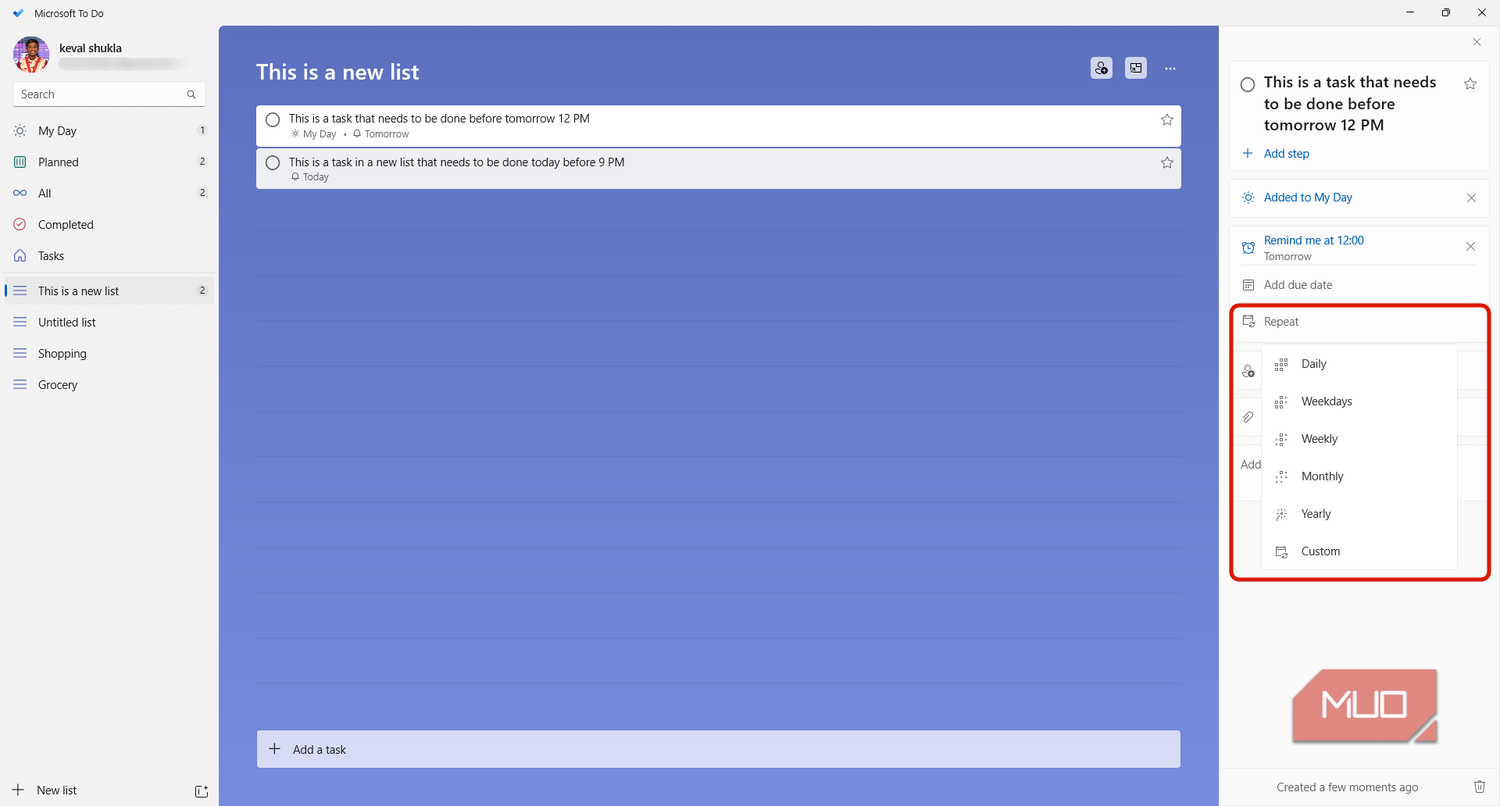The height and width of the screenshot is (806, 1500).
Task: Select Weekdays from repeat menu
Action: (1359, 402)
